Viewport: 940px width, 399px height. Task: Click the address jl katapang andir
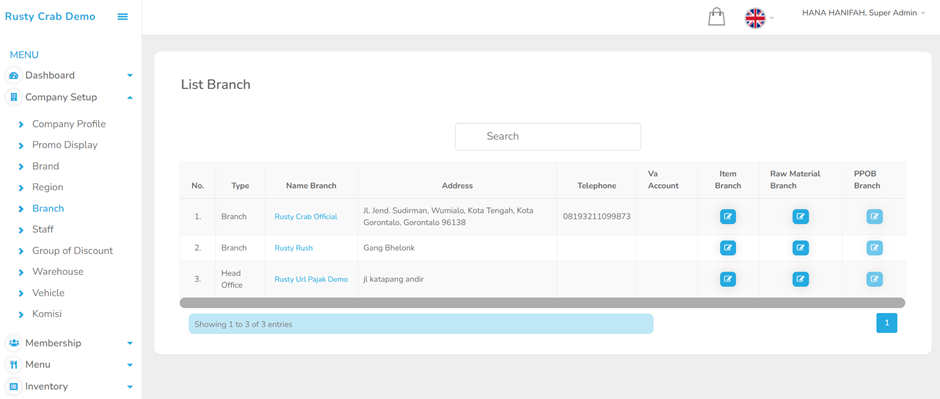coord(393,279)
